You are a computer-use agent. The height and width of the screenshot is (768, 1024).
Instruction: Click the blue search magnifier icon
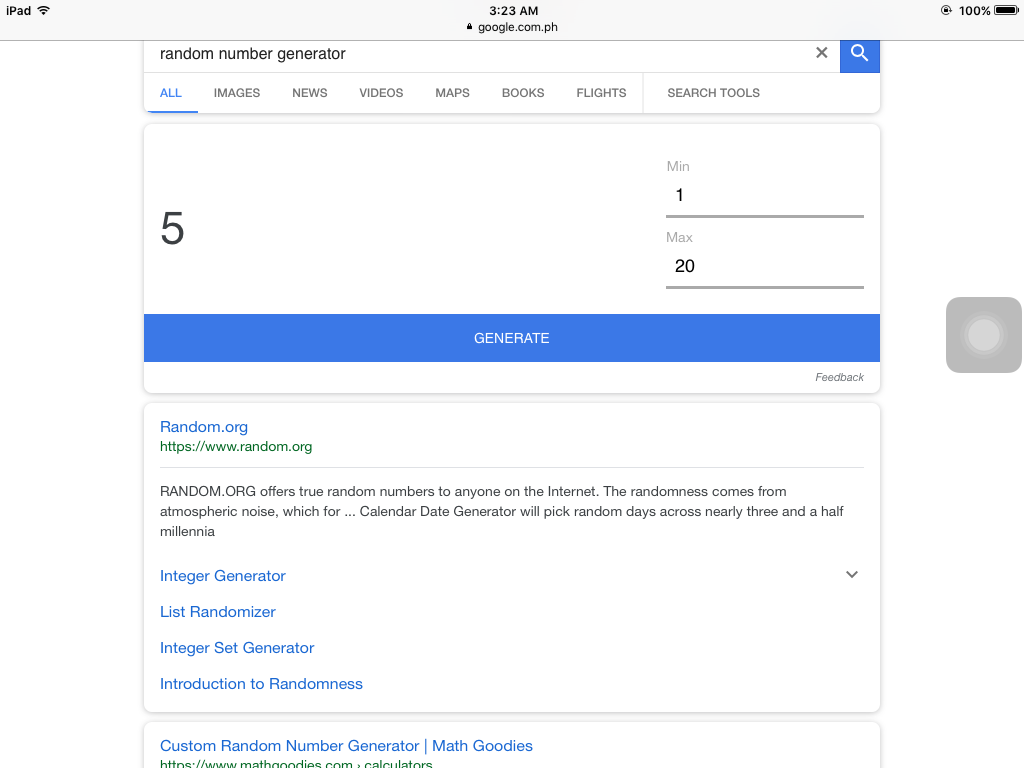[859, 55]
